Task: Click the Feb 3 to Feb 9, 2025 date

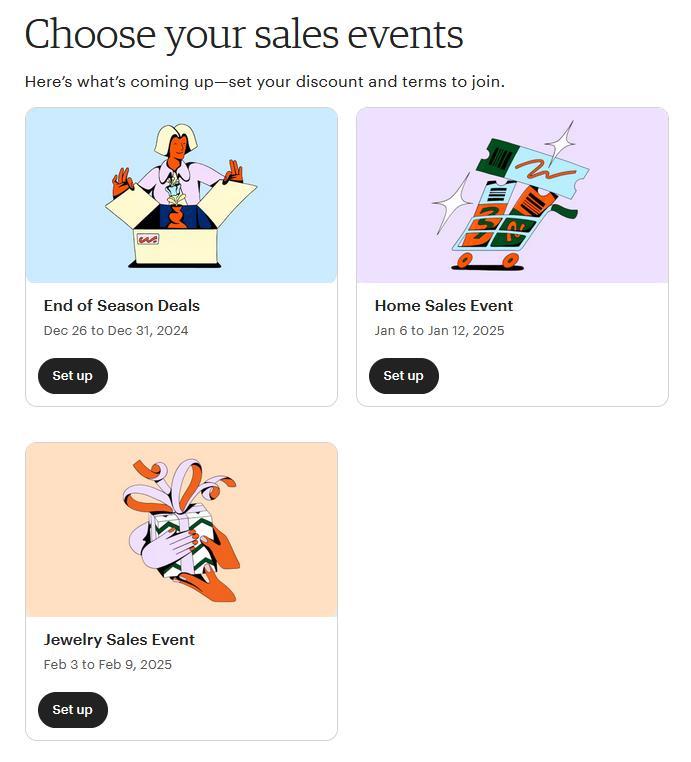Action: point(108,665)
